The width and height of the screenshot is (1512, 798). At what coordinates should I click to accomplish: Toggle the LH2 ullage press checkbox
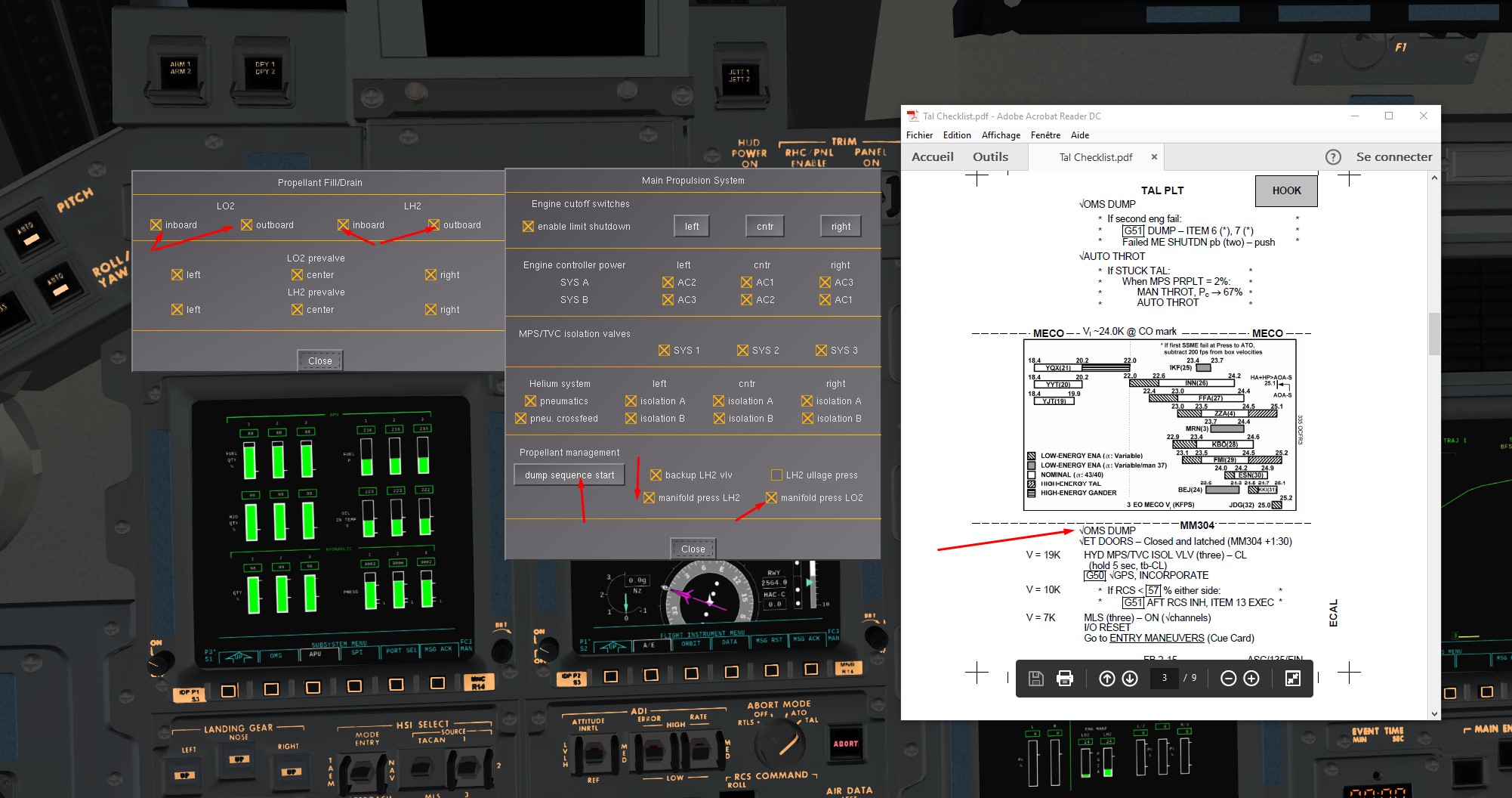coord(776,475)
